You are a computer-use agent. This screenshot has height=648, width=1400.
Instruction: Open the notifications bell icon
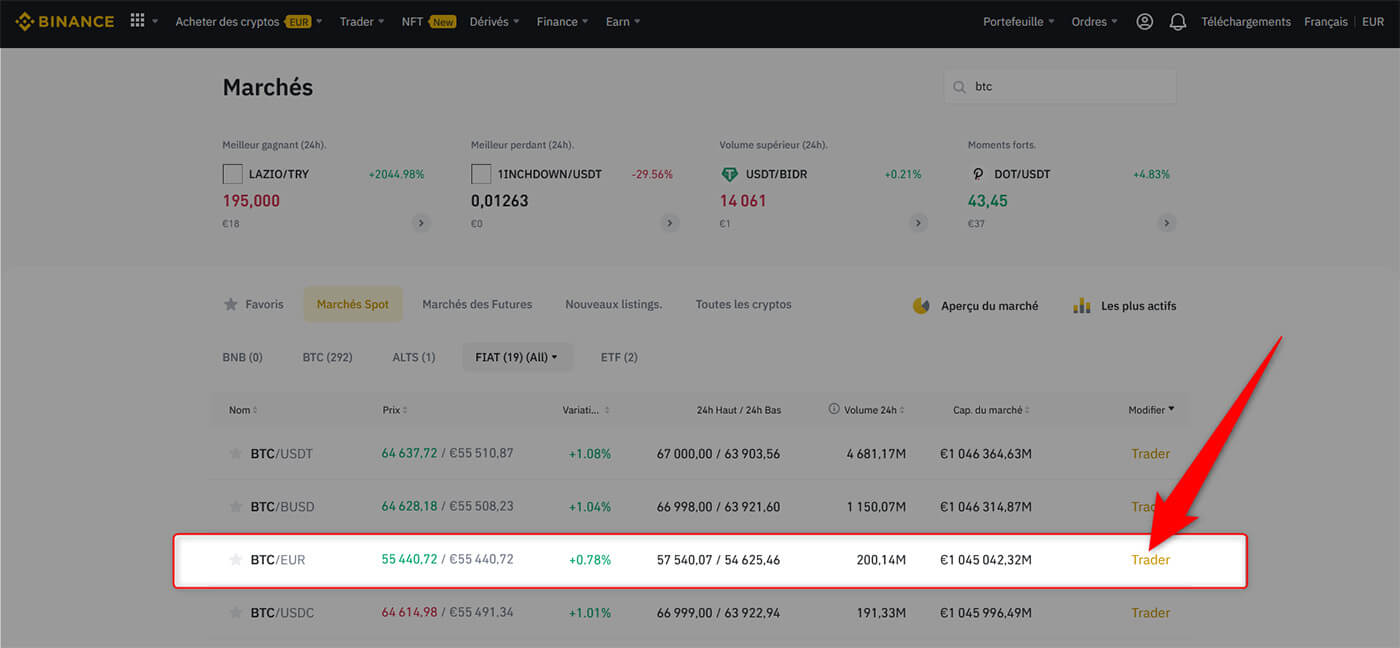point(1178,21)
